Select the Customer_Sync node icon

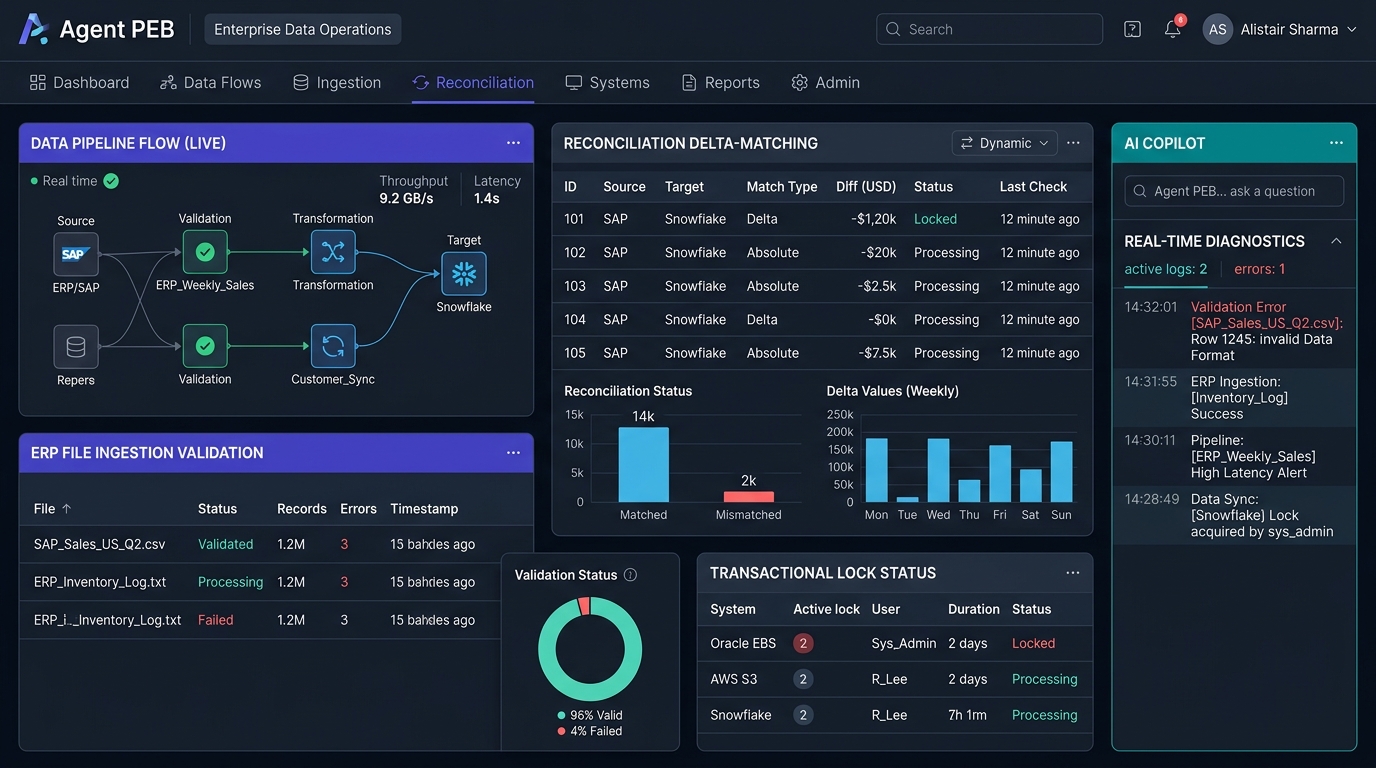pos(333,346)
